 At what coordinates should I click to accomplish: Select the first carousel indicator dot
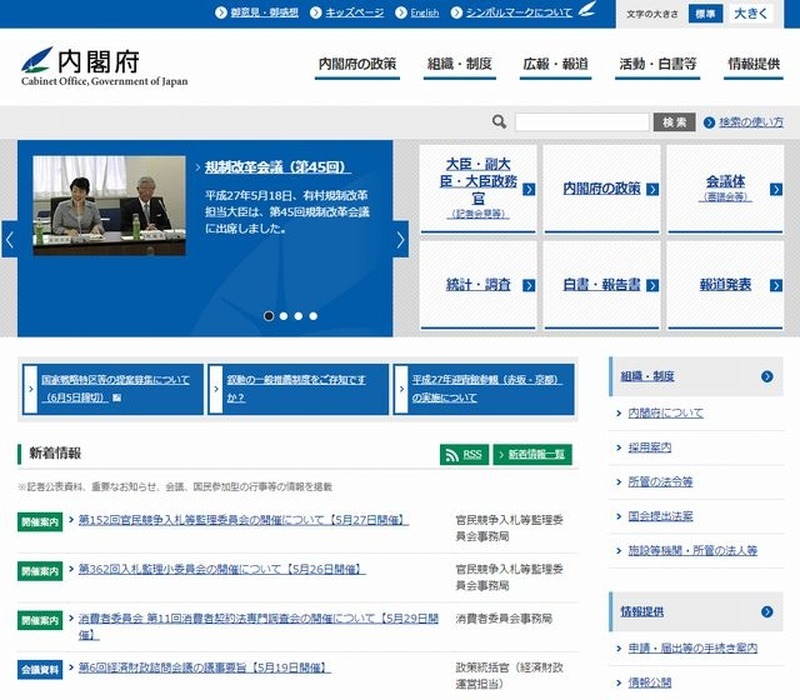(x=269, y=316)
